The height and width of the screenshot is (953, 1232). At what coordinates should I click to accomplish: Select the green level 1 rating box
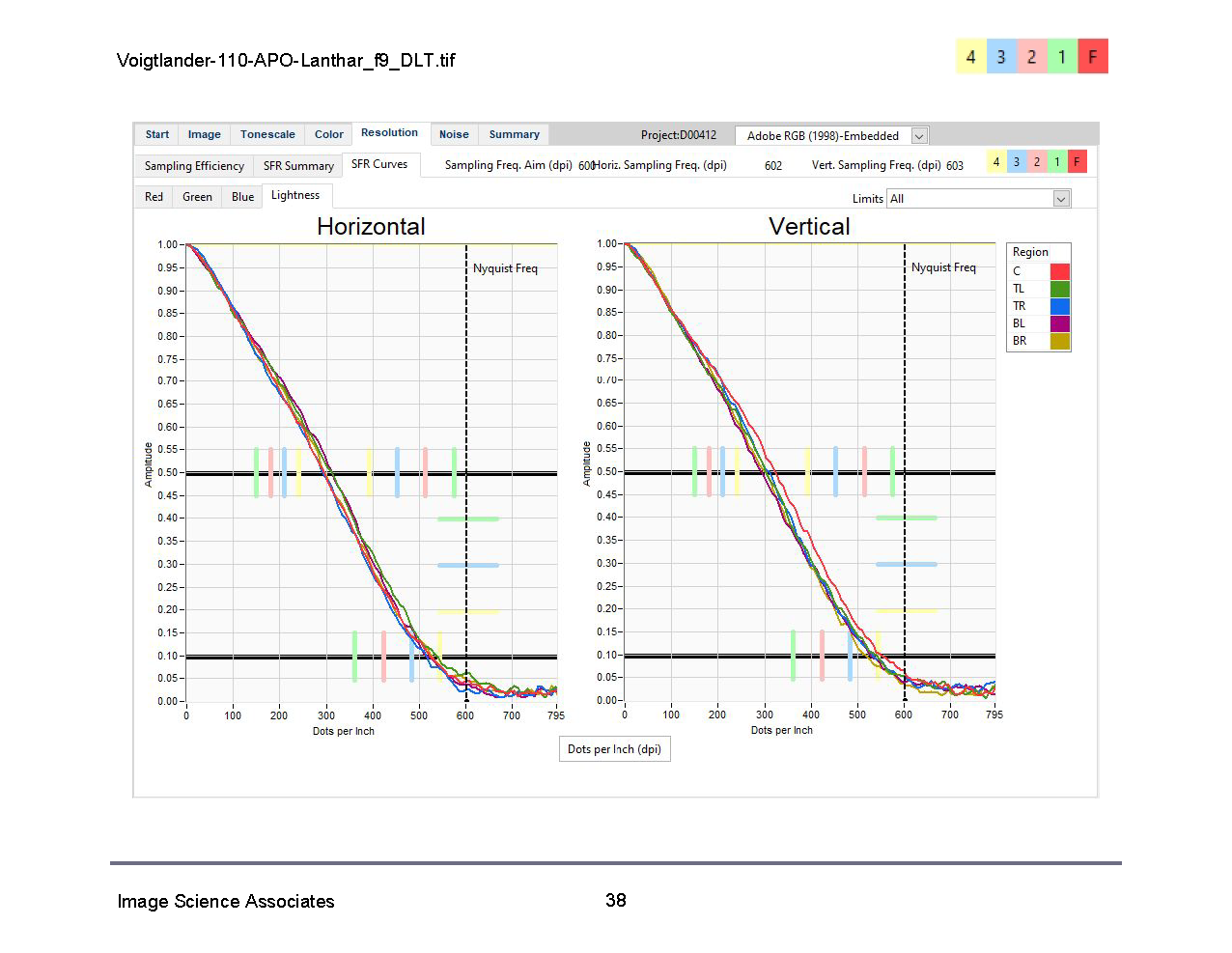1062,57
